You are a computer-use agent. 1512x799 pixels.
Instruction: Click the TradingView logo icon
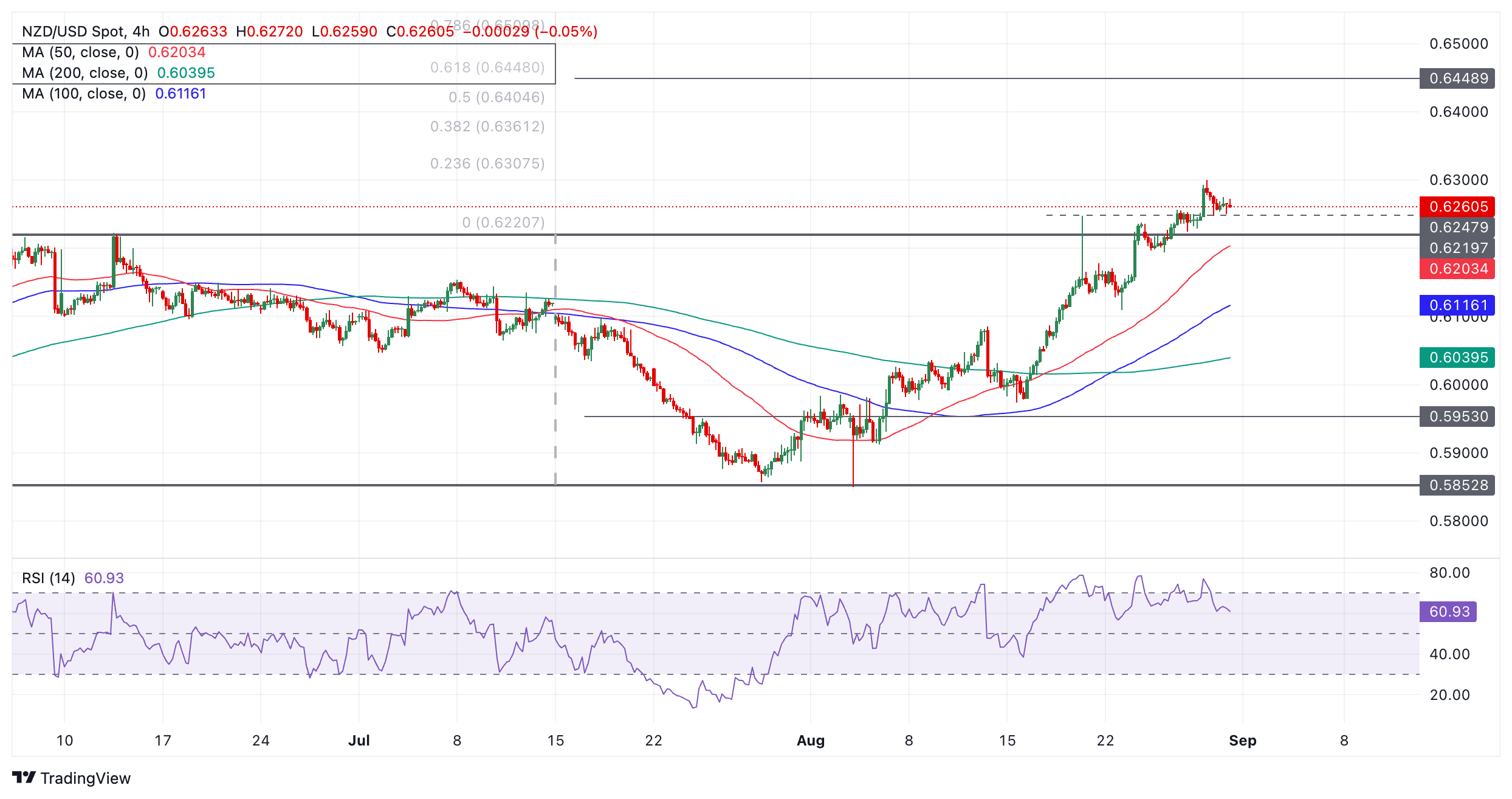pyautogui.click(x=24, y=777)
